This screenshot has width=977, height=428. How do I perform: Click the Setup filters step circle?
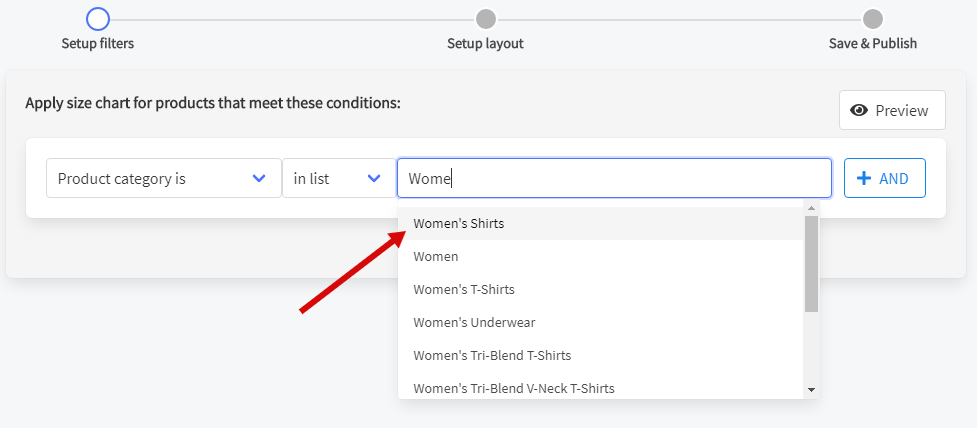[x=97, y=19]
